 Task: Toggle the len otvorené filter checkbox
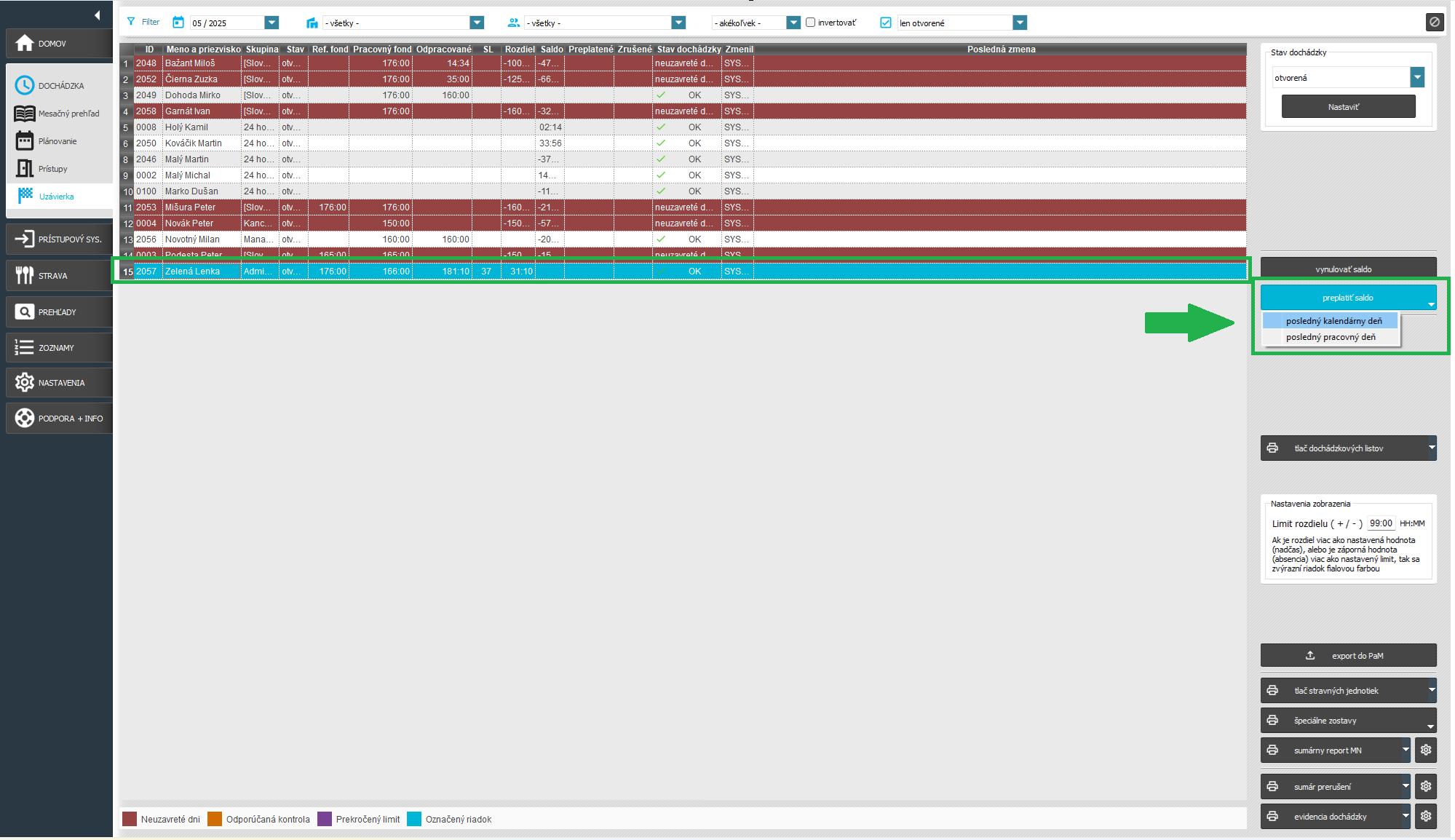pos(886,23)
